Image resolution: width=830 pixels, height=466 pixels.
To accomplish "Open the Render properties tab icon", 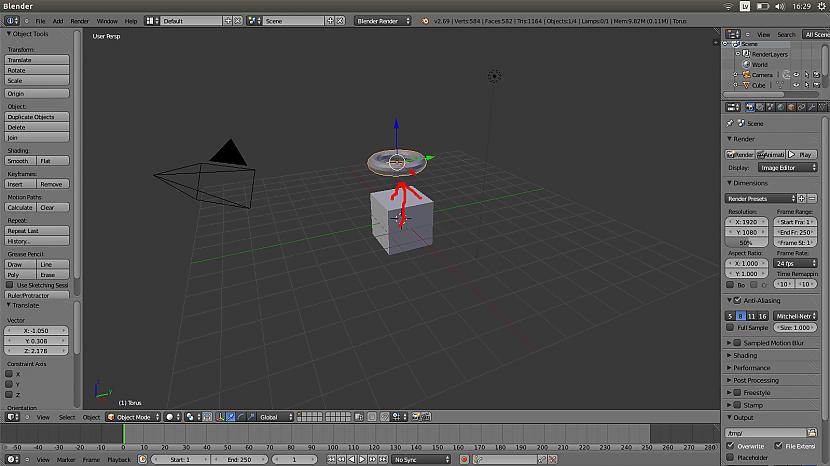I will click(750, 107).
